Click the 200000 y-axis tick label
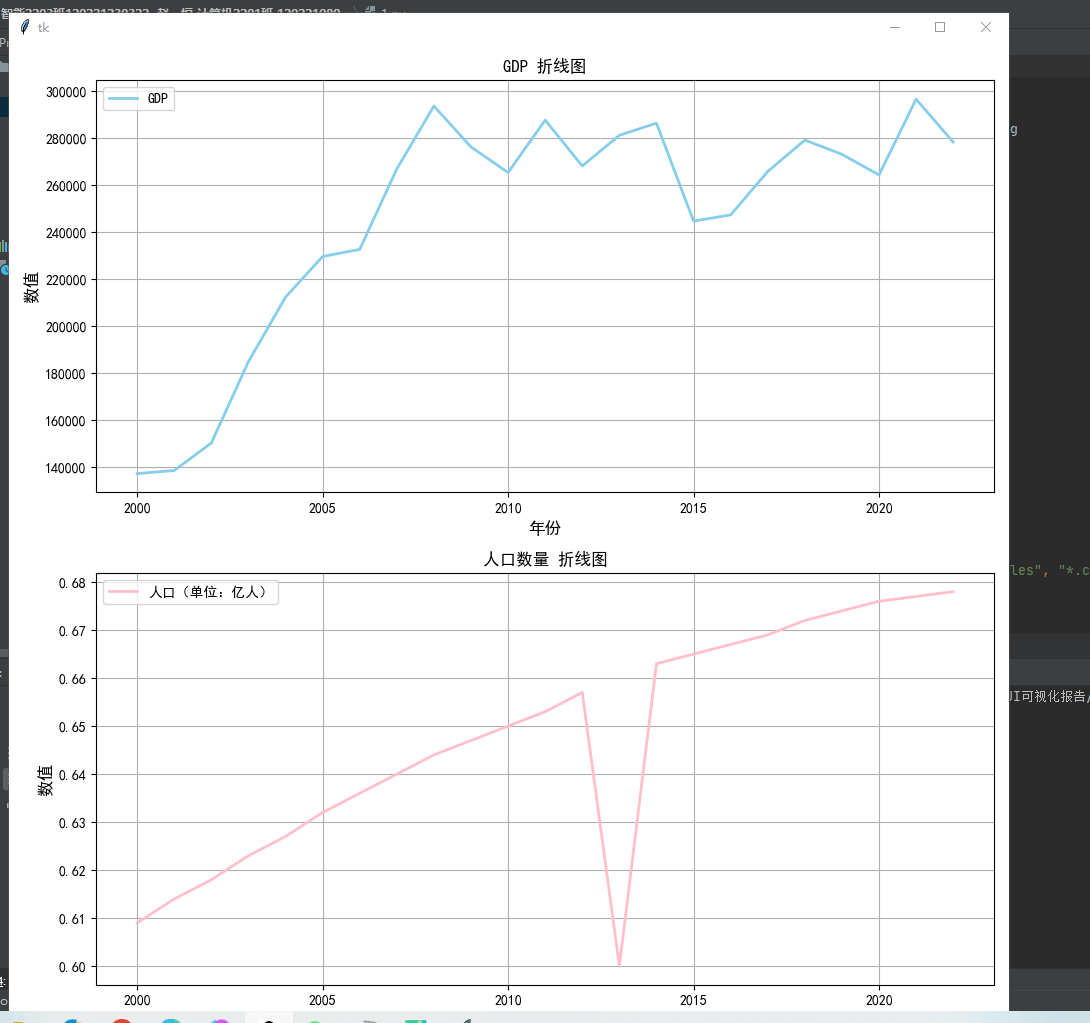This screenshot has height=1023, width=1090. click(x=66, y=327)
